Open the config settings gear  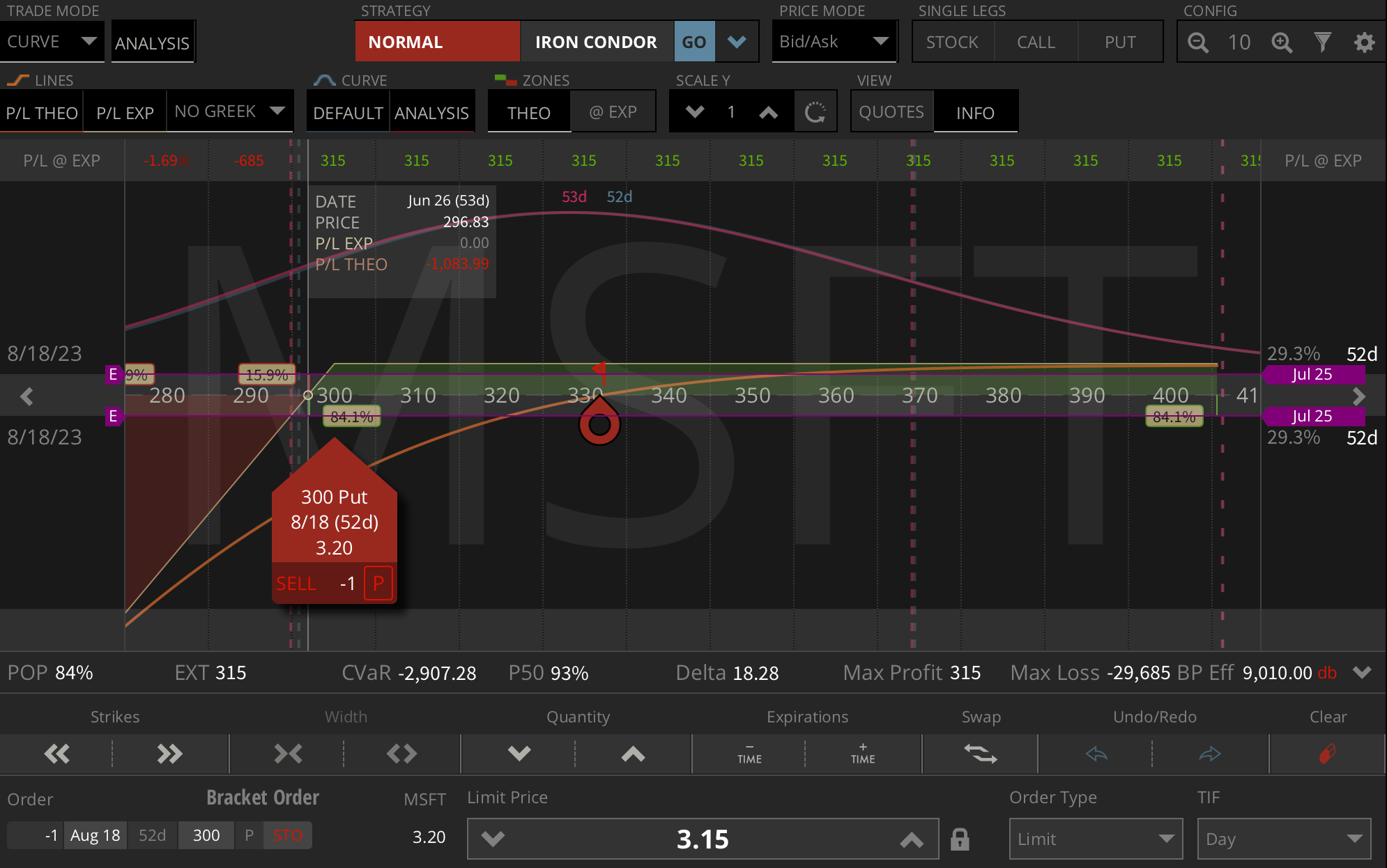(x=1365, y=42)
